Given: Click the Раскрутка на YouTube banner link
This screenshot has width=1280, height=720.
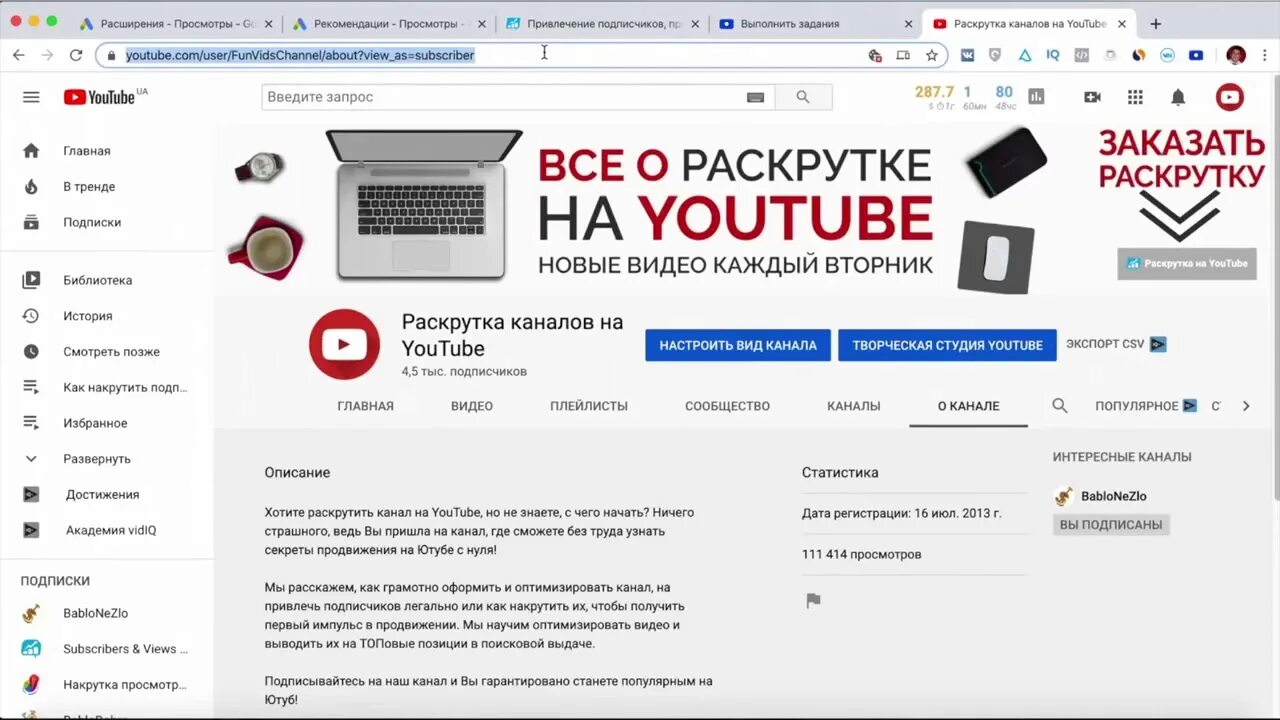Looking at the screenshot, I should (x=1187, y=263).
